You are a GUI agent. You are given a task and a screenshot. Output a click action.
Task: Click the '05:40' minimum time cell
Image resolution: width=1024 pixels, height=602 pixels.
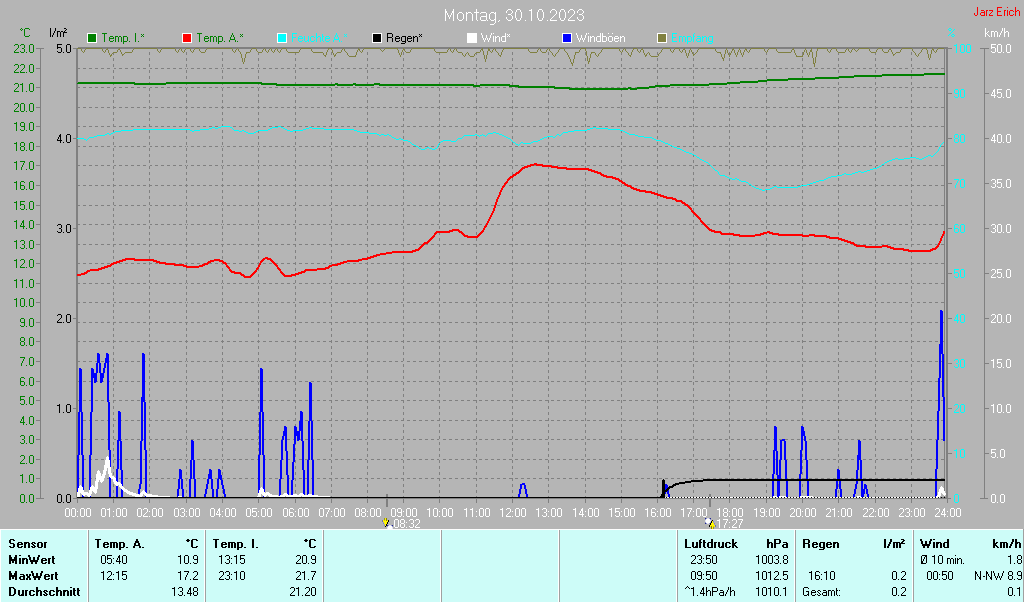[114, 560]
